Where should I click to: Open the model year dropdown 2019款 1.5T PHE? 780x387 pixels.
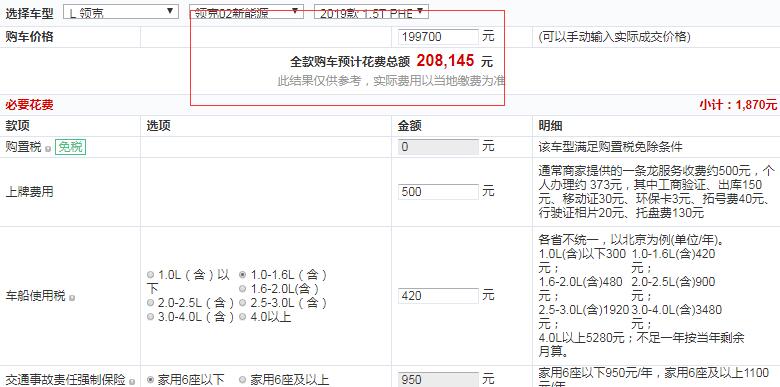click(371, 12)
